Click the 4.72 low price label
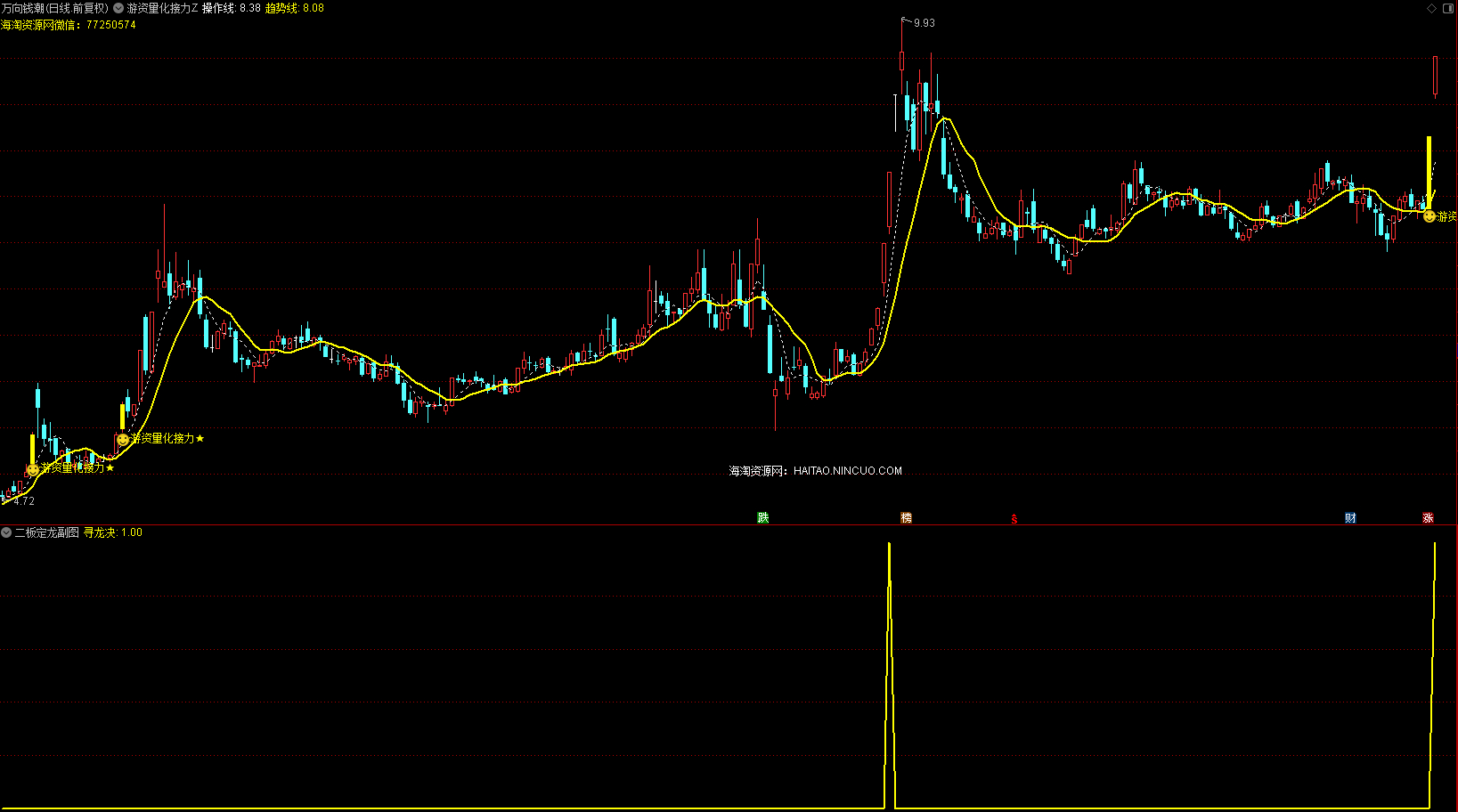The height and width of the screenshot is (812, 1458). (24, 501)
